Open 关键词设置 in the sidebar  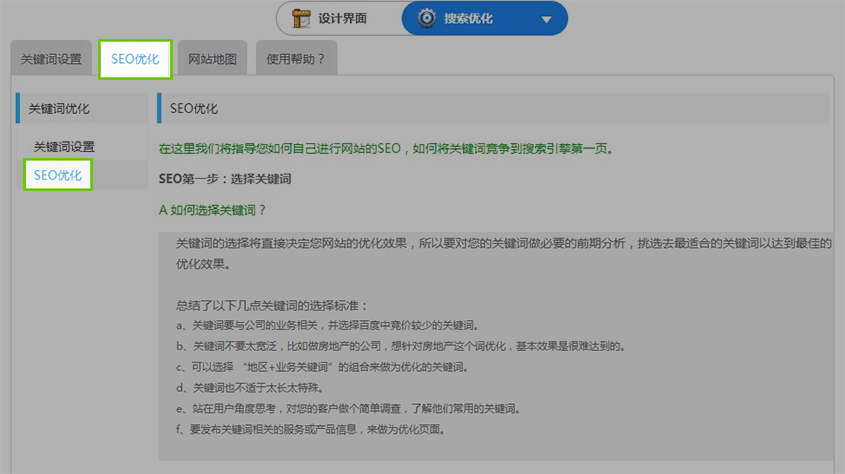[64, 146]
